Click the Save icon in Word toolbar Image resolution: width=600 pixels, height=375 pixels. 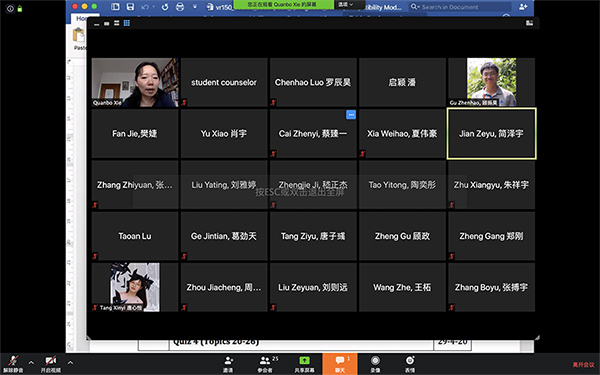(x=130, y=7)
